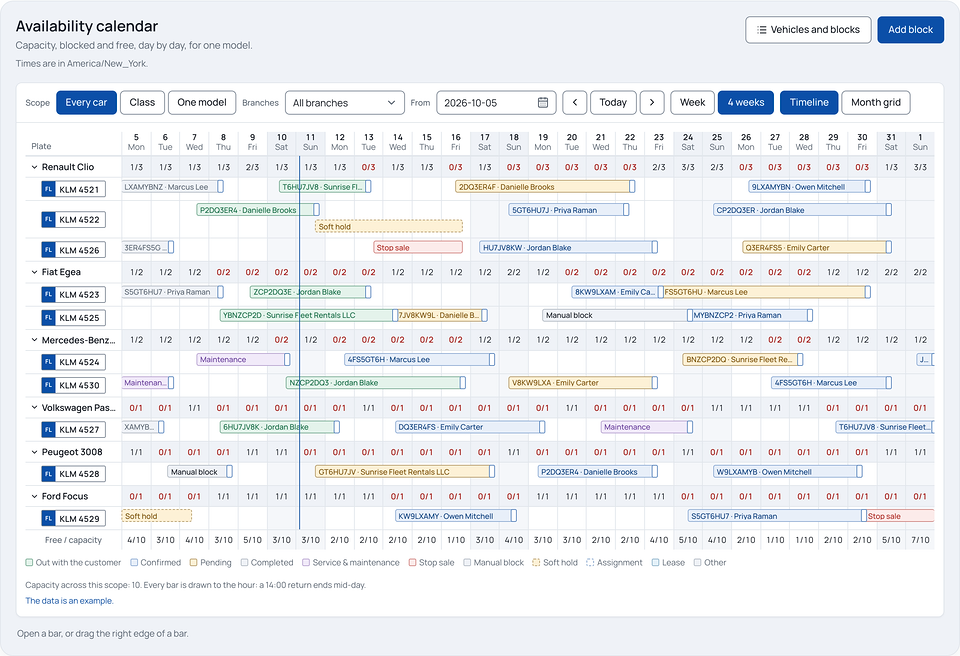
Task: Switch to the Timeline view
Action: (809, 102)
